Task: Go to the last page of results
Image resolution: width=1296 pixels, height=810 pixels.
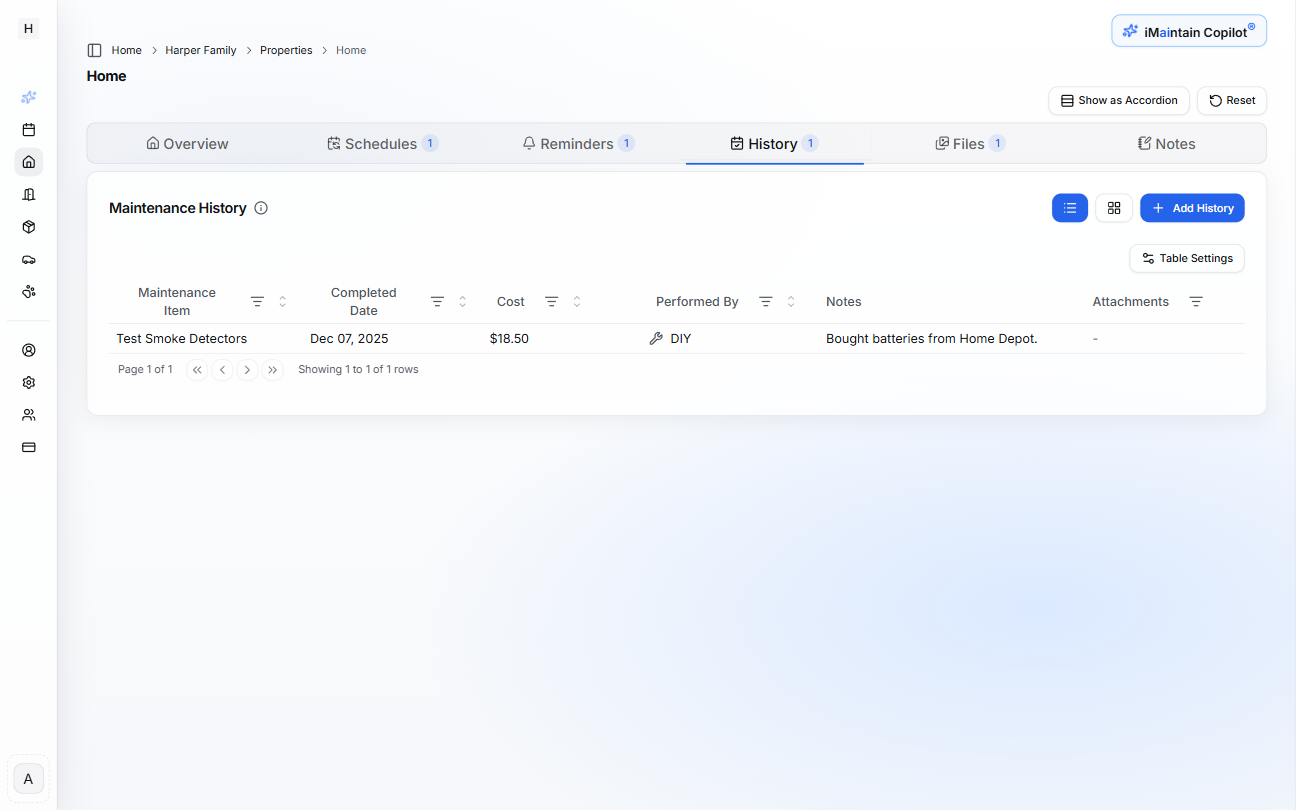Action: [272, 369]
